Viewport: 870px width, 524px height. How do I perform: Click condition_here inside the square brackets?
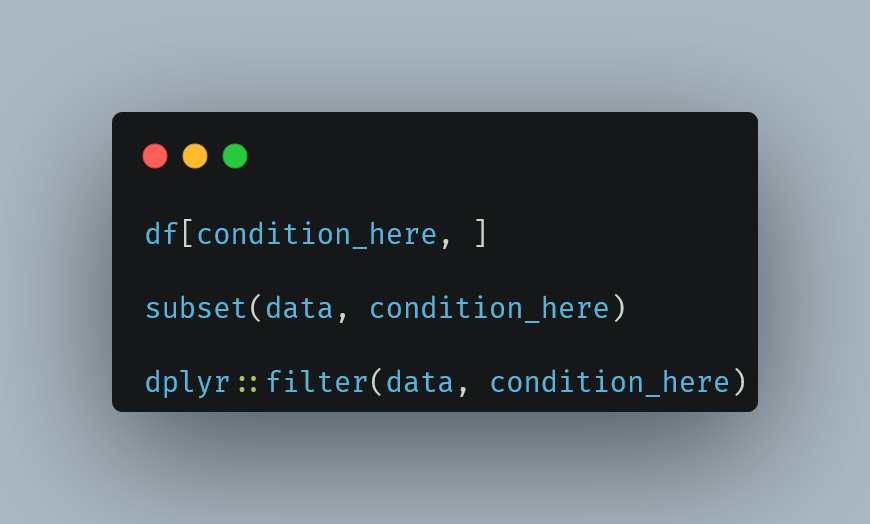(x=317, y=235)
